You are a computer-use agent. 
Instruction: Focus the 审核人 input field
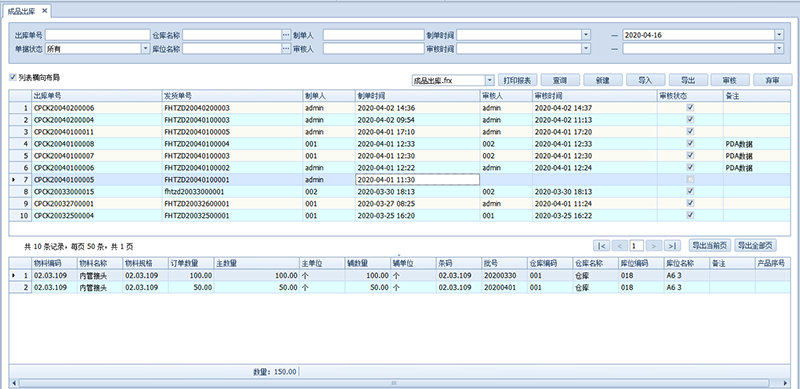coord(373,48)
